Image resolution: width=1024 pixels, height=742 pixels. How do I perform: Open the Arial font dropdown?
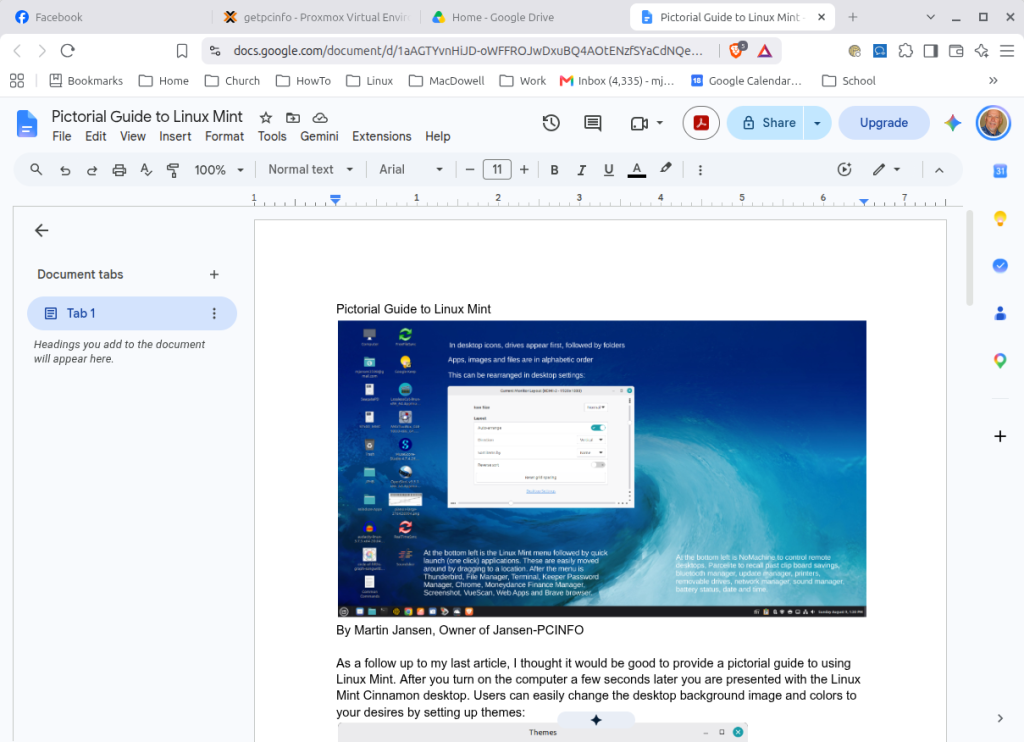pyautogui.click(x=411, y=170)
